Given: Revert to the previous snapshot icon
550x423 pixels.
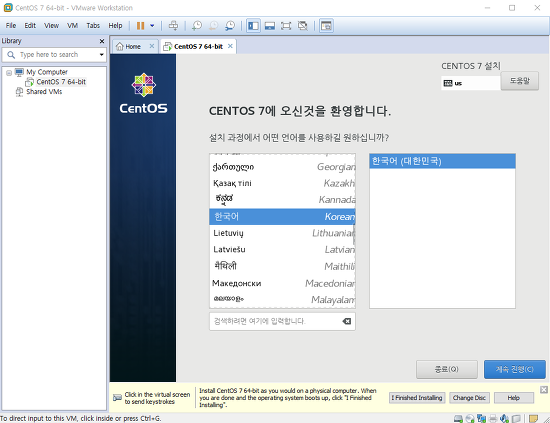Looking at the screenshot, I should tap(213, 26).
